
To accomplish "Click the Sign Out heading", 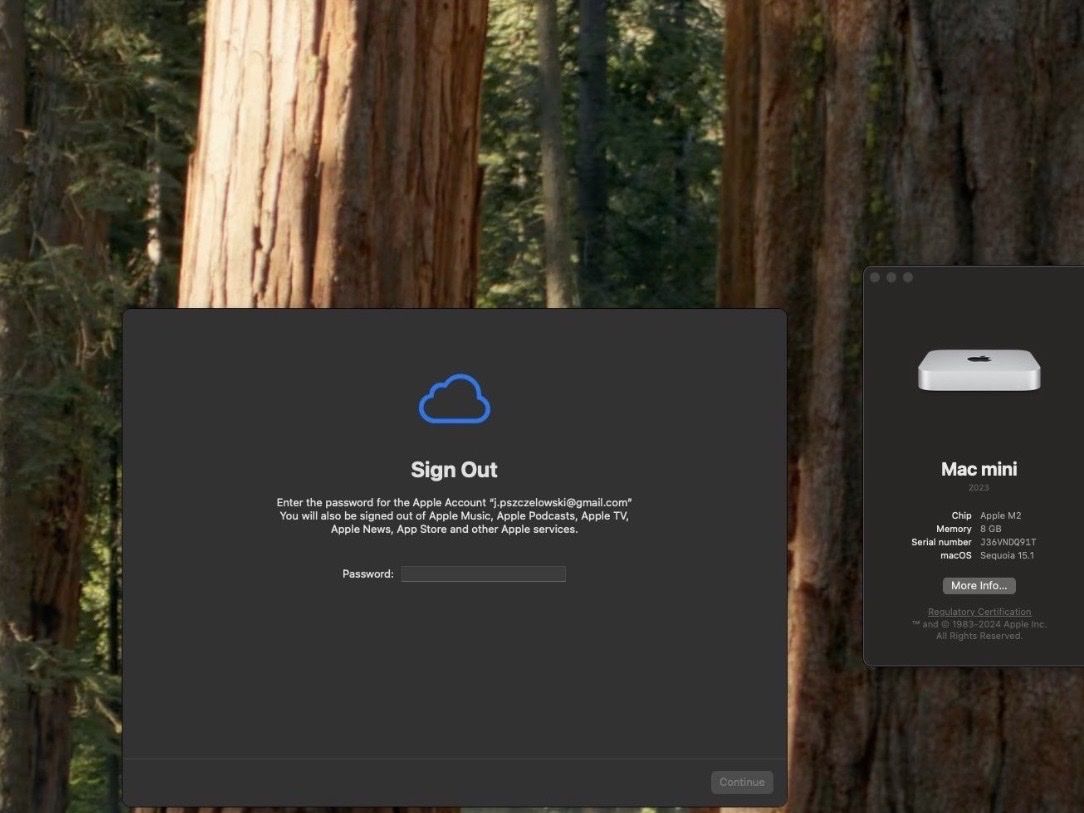I will click(454, 470).
